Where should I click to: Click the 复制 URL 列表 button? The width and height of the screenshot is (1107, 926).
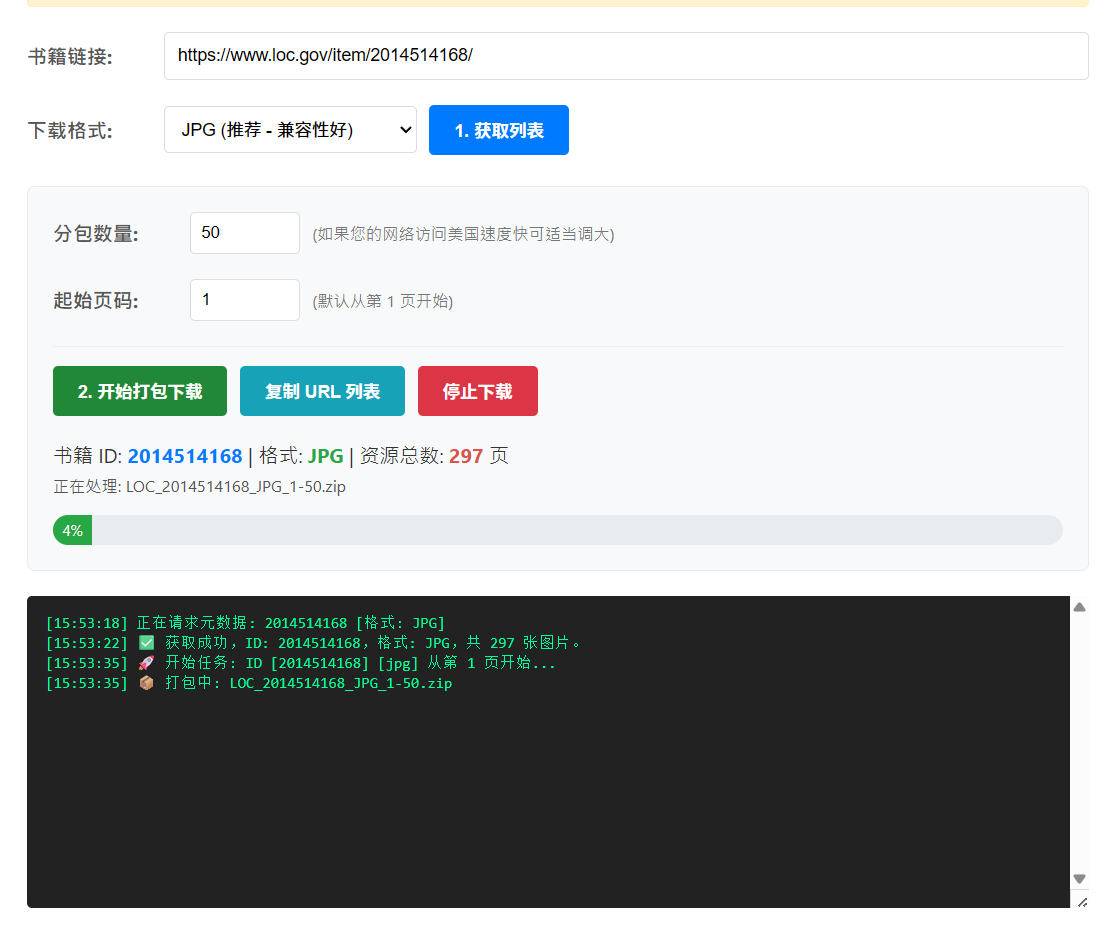322,391
